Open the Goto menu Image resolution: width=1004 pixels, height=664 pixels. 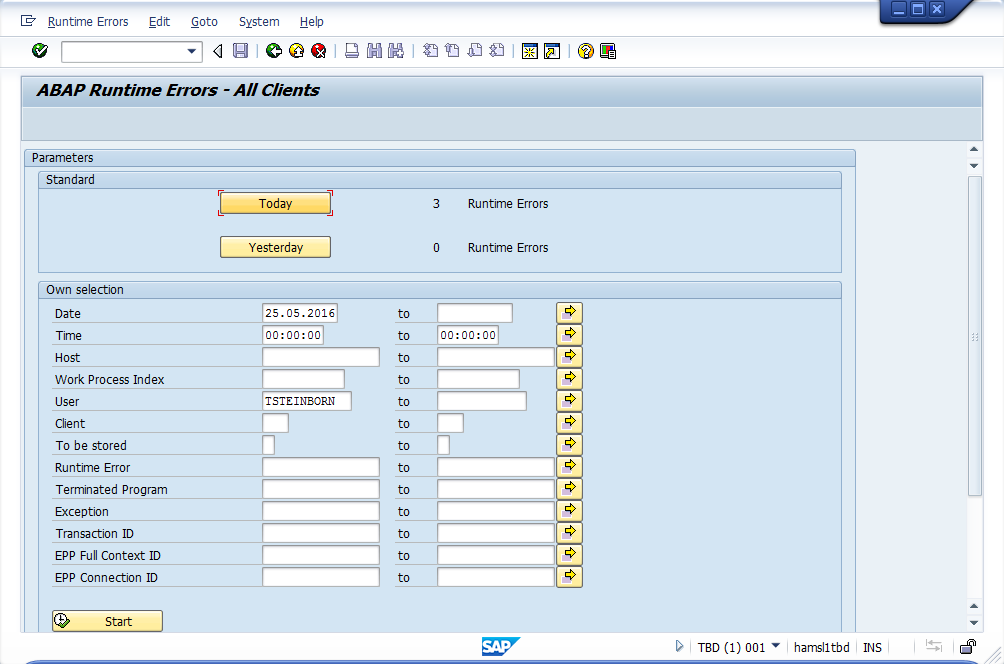point(204,22)
